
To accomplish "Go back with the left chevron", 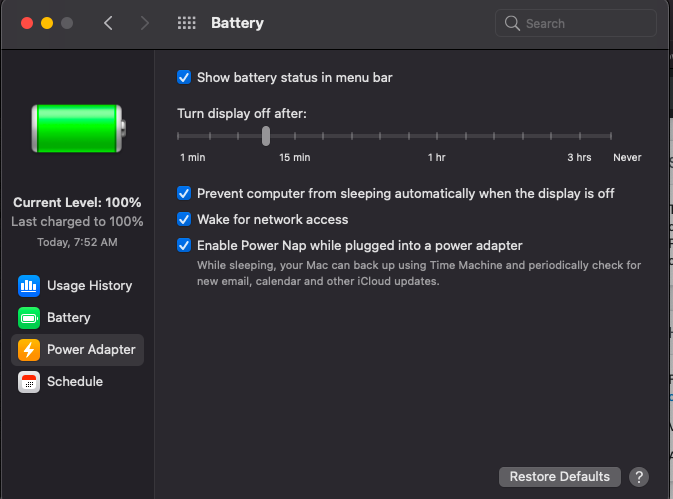I will (108, 23).
